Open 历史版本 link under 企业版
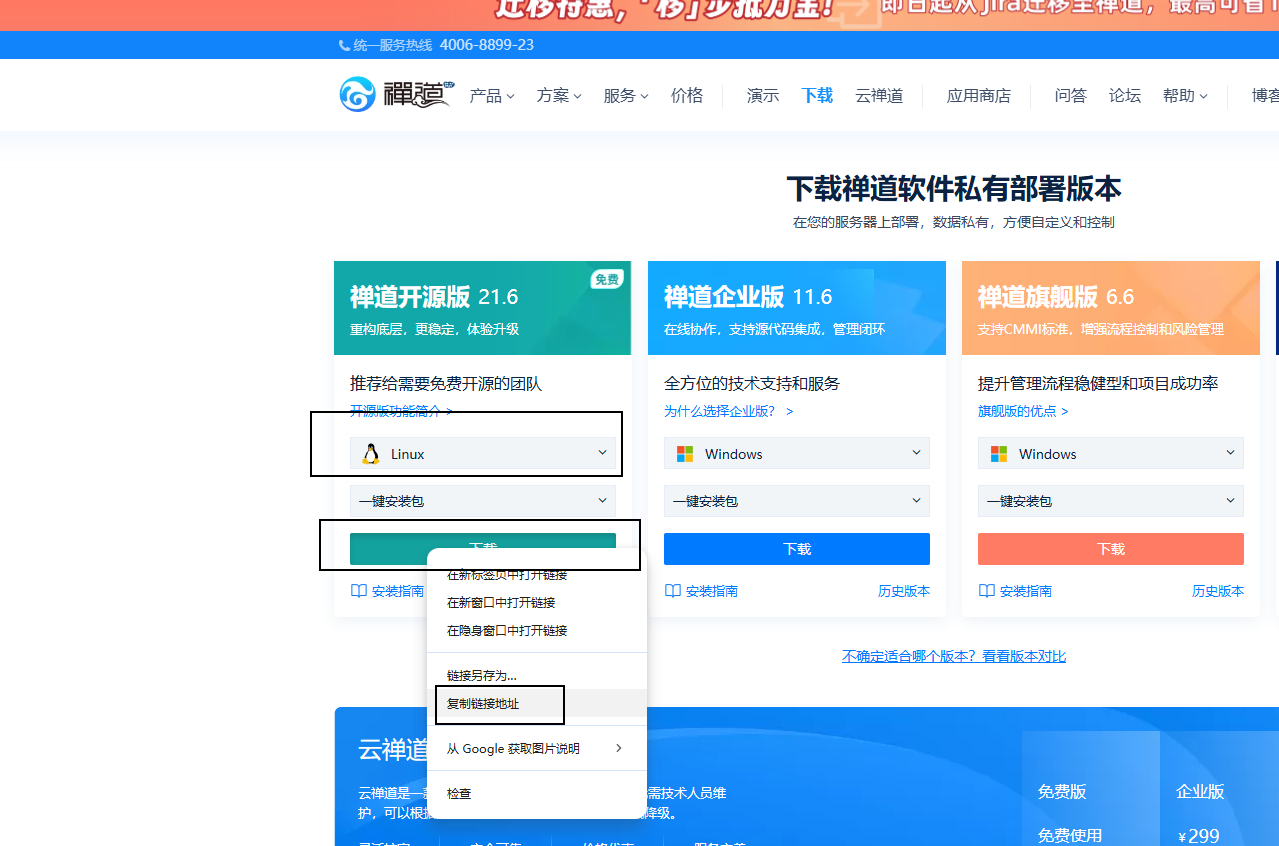The height and width of the screenshot is (846, 1279). coord(904,591)
